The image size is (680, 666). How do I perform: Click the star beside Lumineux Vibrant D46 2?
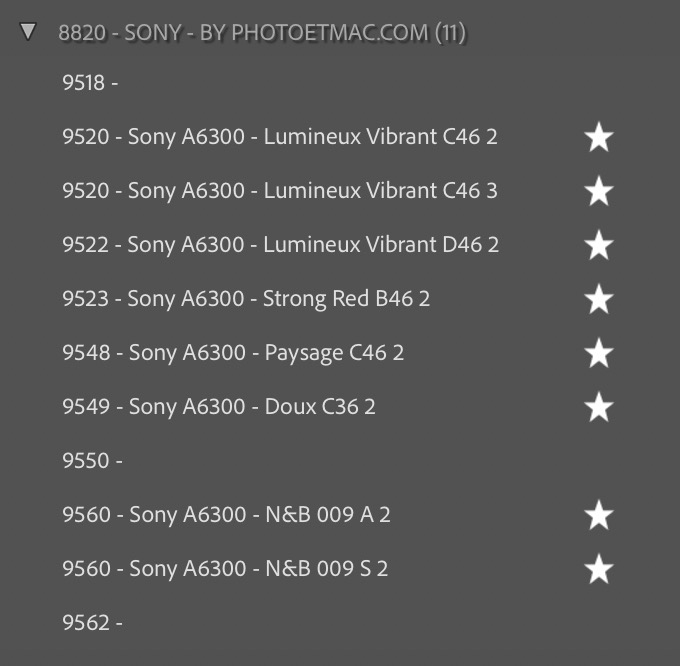(598, 245)
